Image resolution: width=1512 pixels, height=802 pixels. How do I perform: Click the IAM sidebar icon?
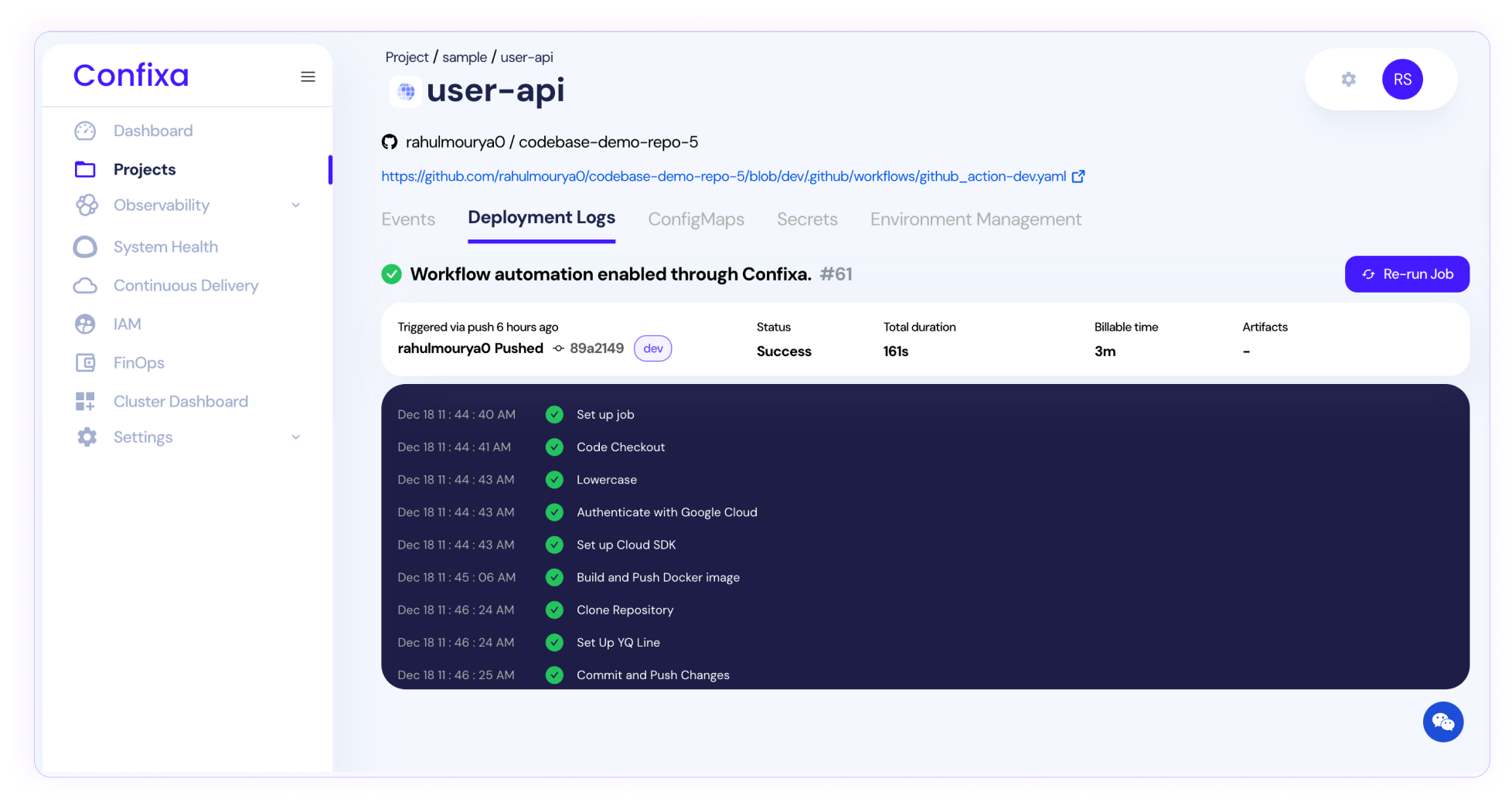click(x=85, y=325)
